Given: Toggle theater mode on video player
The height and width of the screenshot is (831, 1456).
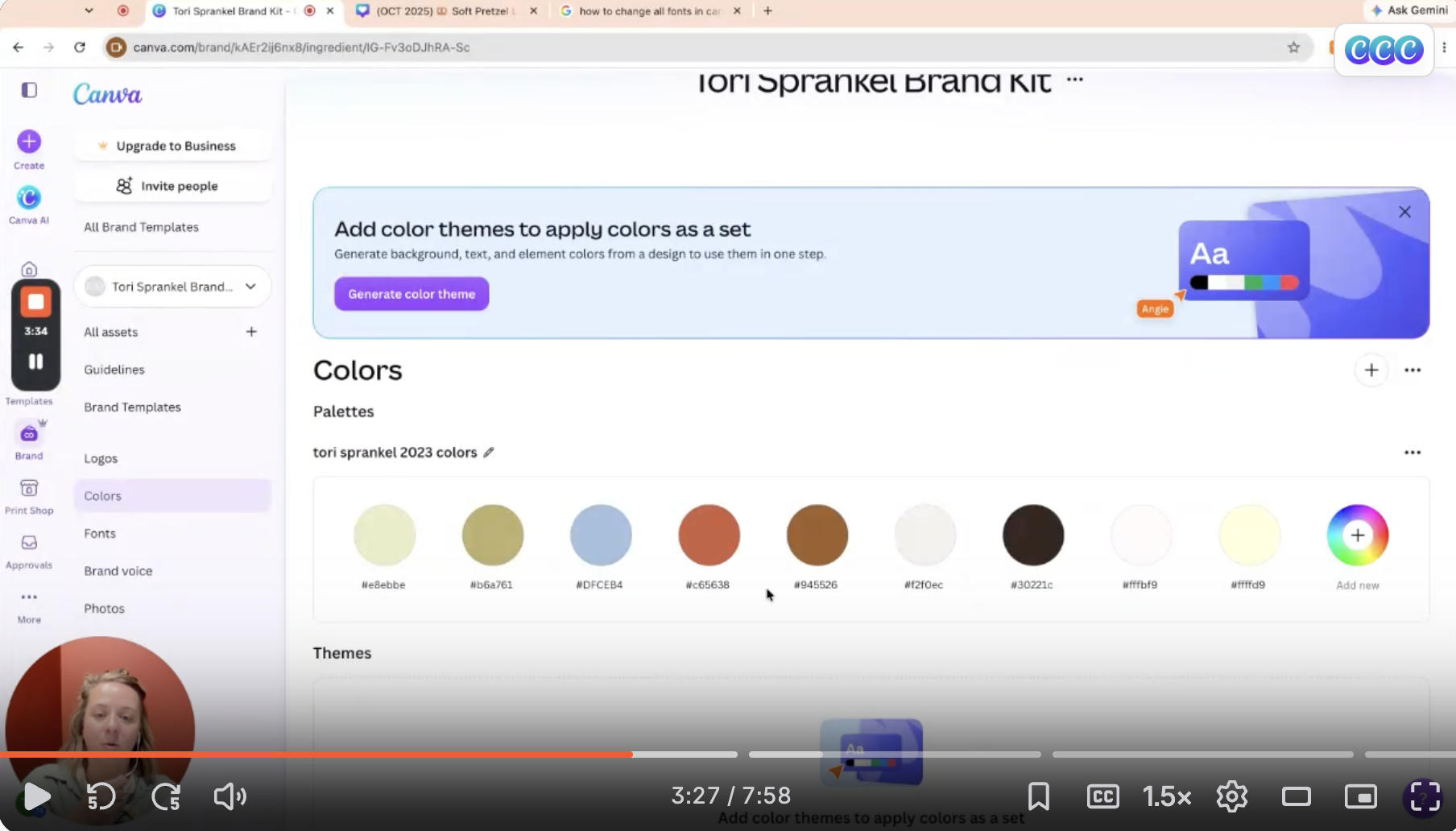Looking at the screenshot, I should (1296, 796).
